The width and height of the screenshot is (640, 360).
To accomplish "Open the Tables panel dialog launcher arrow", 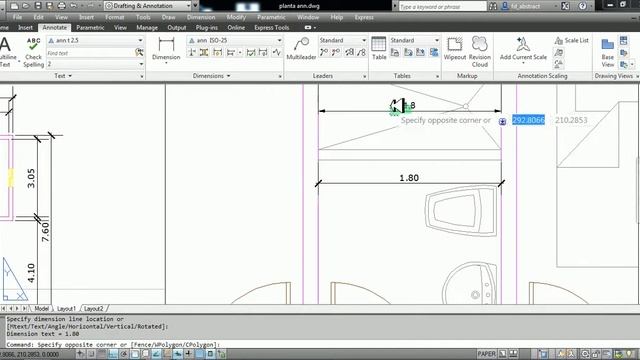I will [x=437, y=76].
